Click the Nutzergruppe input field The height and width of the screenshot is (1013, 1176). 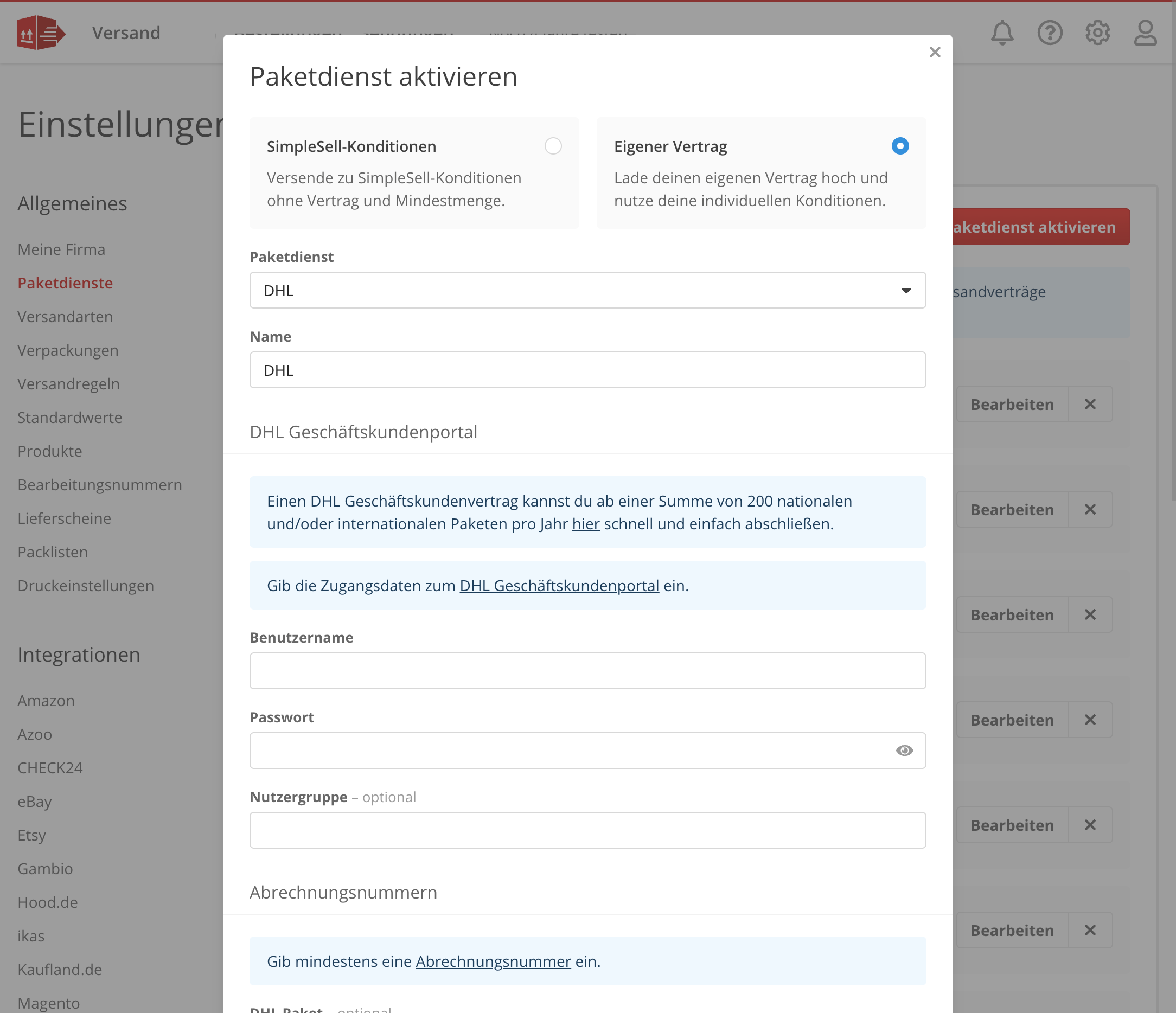click(x=587, y=830)
